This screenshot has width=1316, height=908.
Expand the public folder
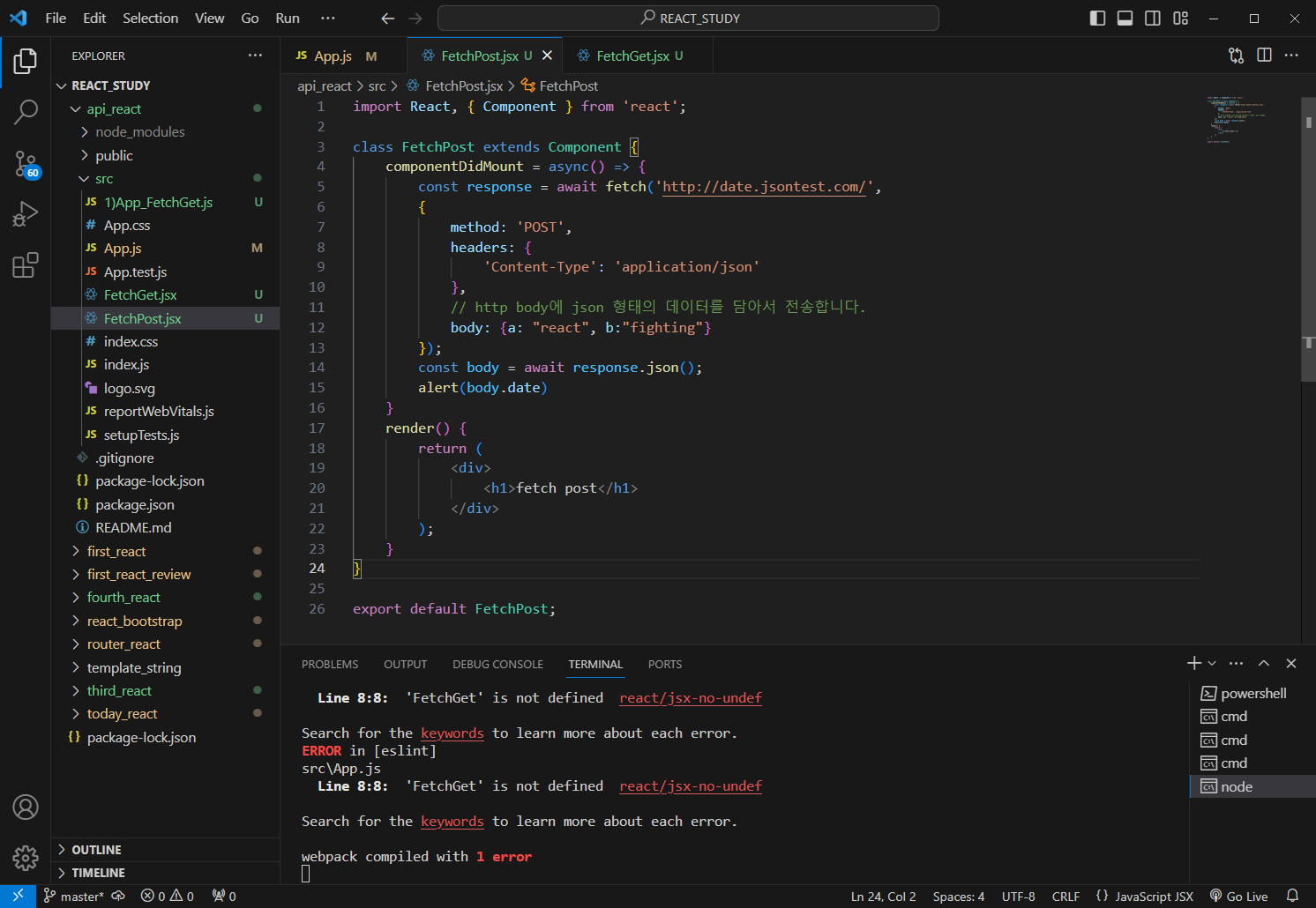click(x=166, y=155)
